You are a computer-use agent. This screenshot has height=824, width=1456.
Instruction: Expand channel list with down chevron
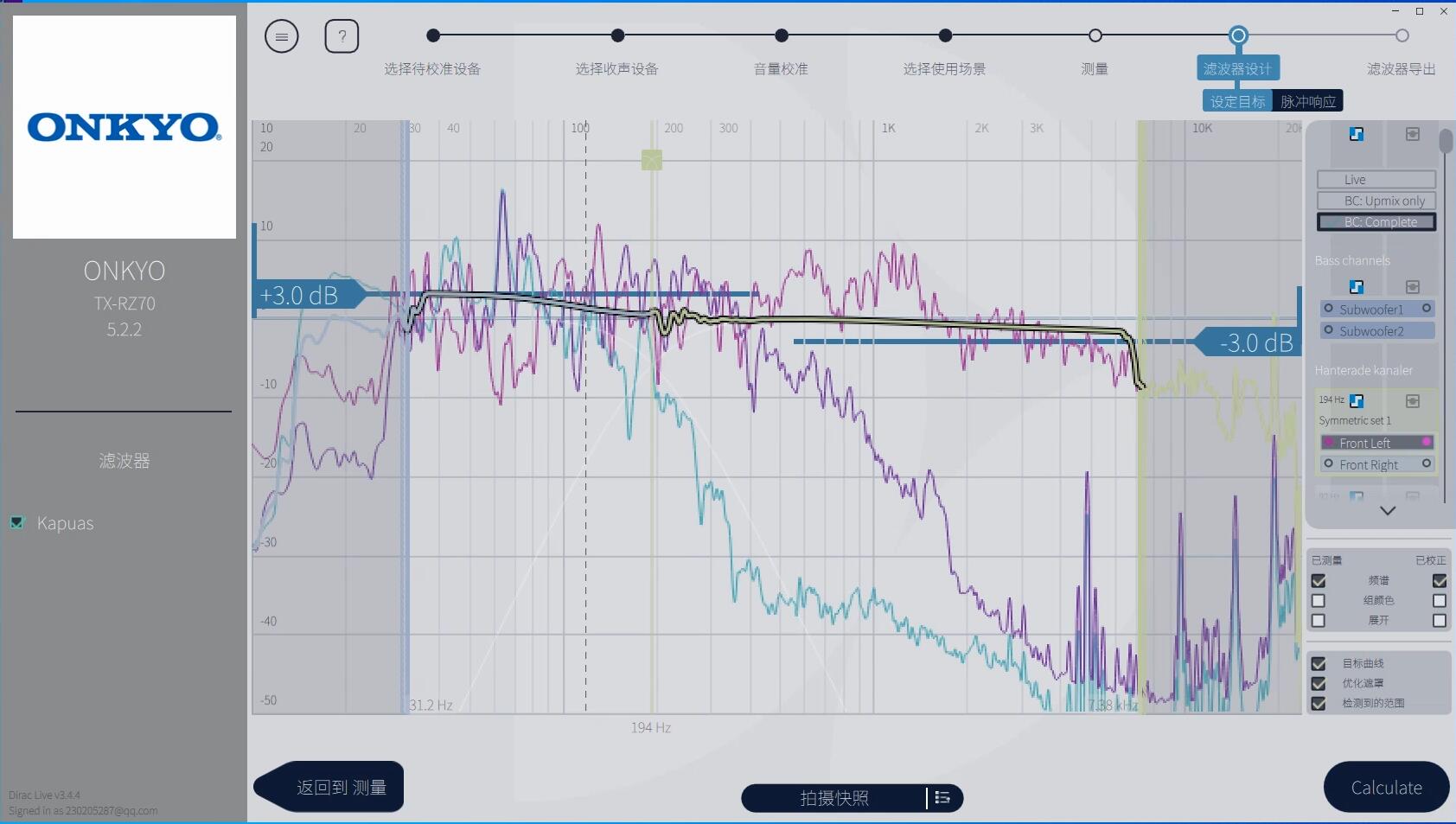tap(1388, 511)
